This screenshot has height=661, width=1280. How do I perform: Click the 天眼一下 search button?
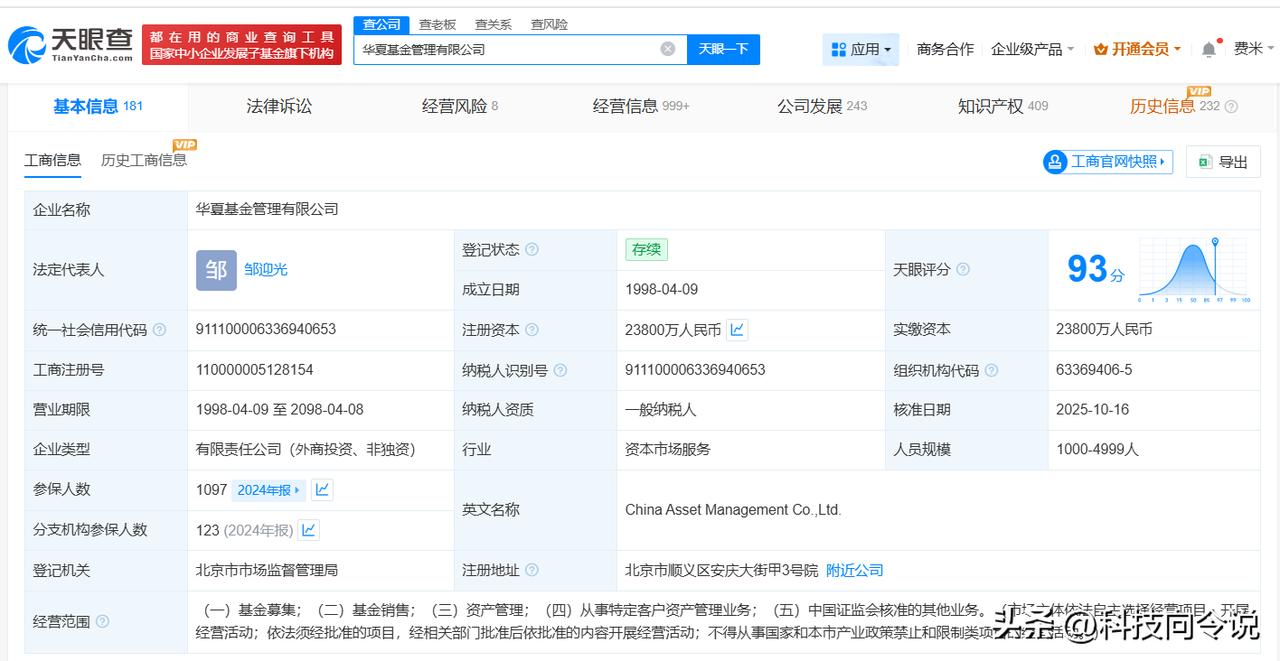click(x=723, y=49)
